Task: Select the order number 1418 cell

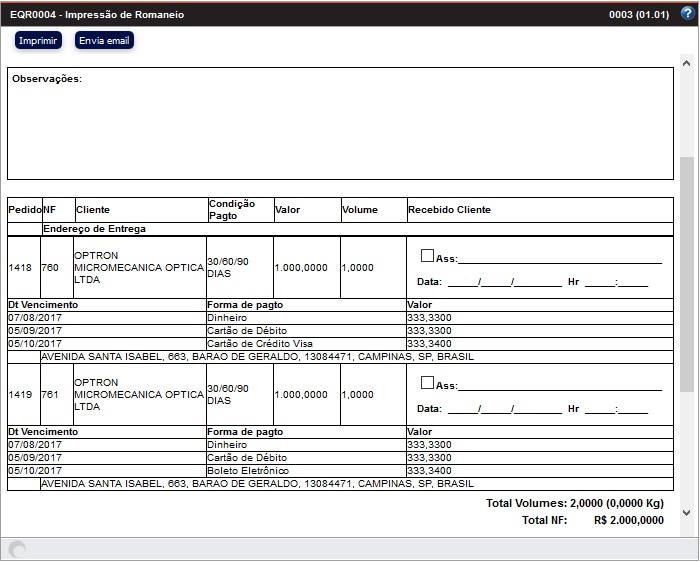Action: coord(21,268)
